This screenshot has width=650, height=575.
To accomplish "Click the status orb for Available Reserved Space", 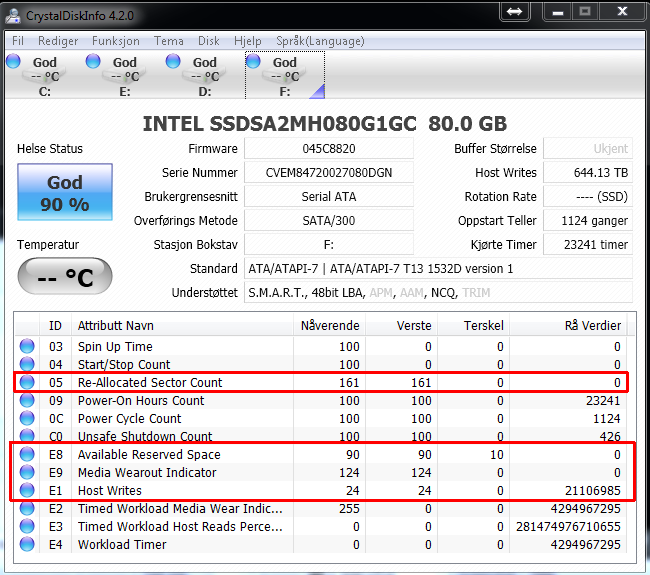I will pos(27,454).
